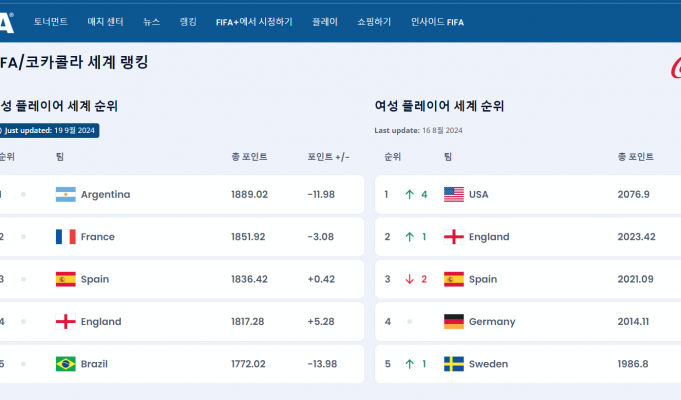The width and height of the screenshot is (681, 400).
Task: Click the women's England flag icon
Action: (x=453, y=237)
